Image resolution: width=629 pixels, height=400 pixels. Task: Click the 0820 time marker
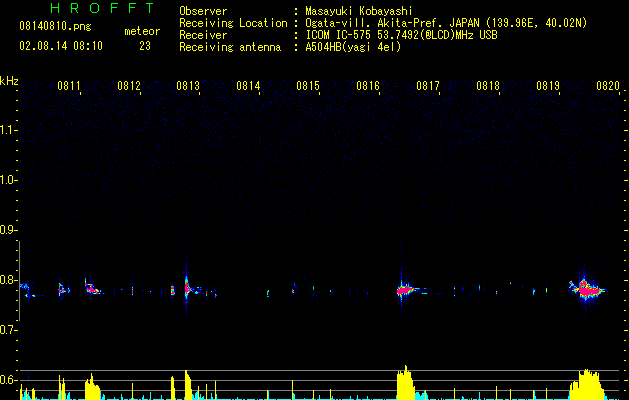(608, 86)
